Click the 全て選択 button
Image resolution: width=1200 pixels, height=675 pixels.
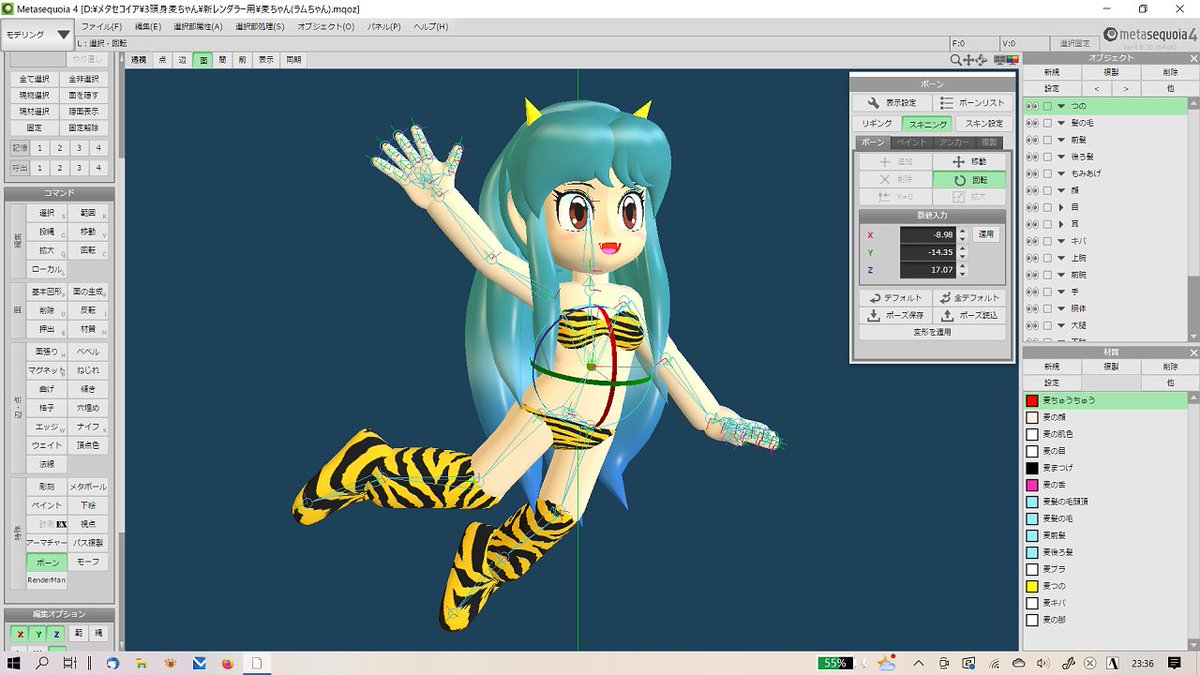point(34,79)
